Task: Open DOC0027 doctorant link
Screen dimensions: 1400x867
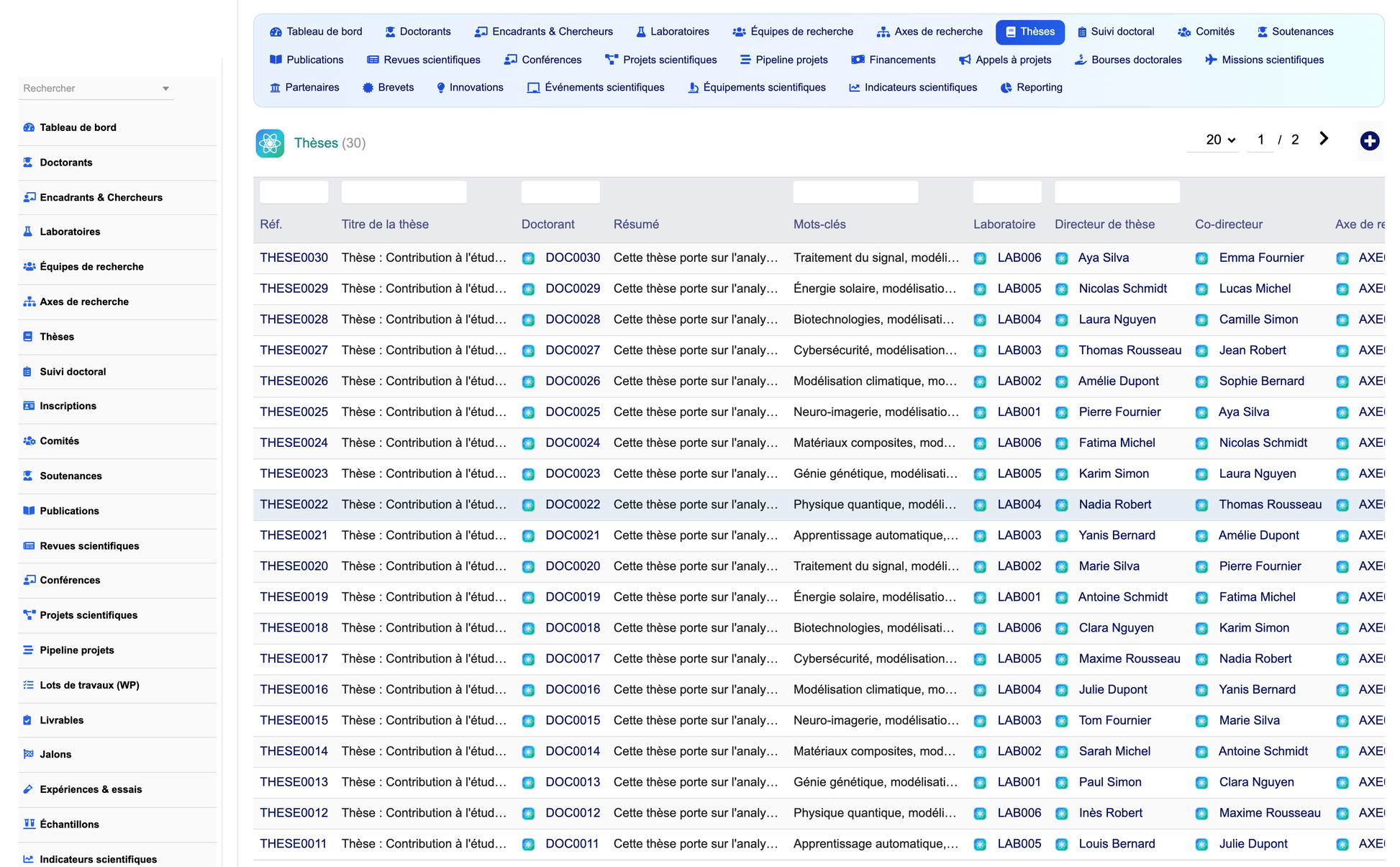Action: tap(573, 350)
